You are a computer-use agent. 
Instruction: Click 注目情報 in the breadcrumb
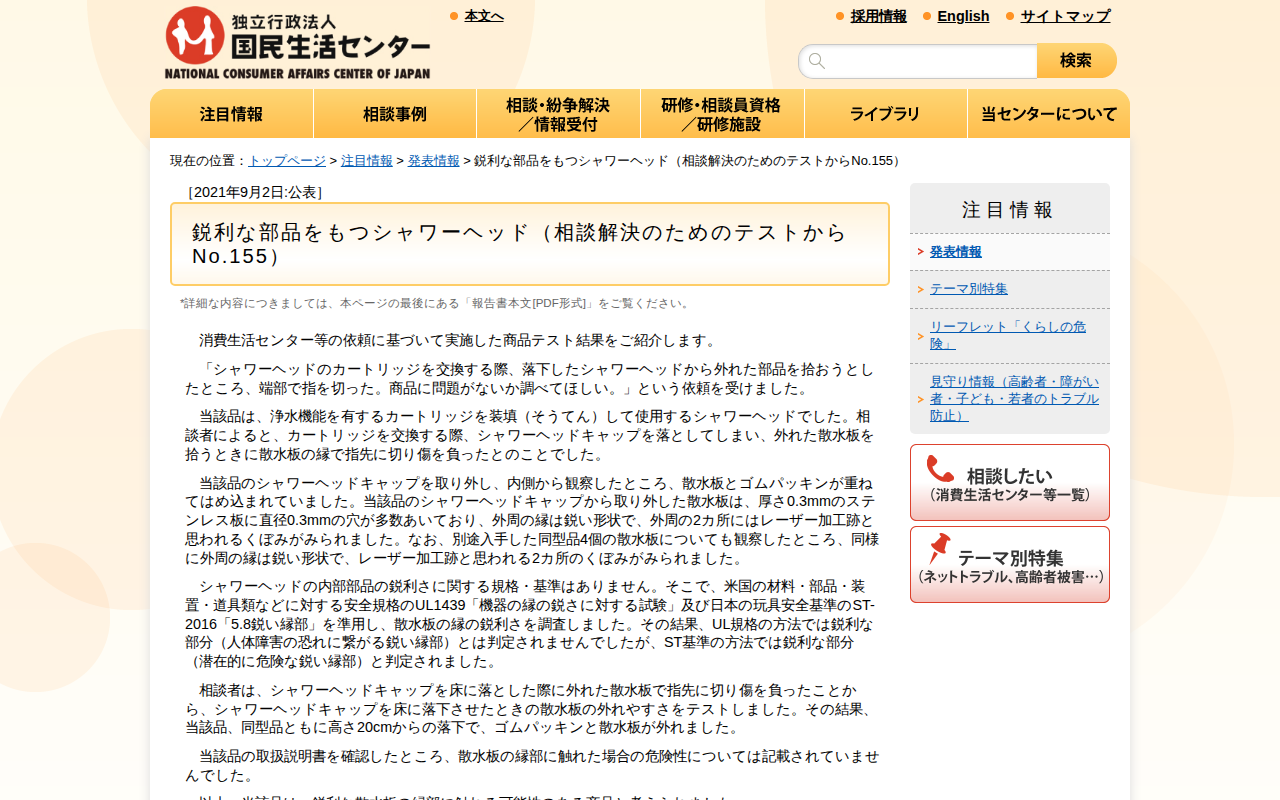click(x=367, y=161)
